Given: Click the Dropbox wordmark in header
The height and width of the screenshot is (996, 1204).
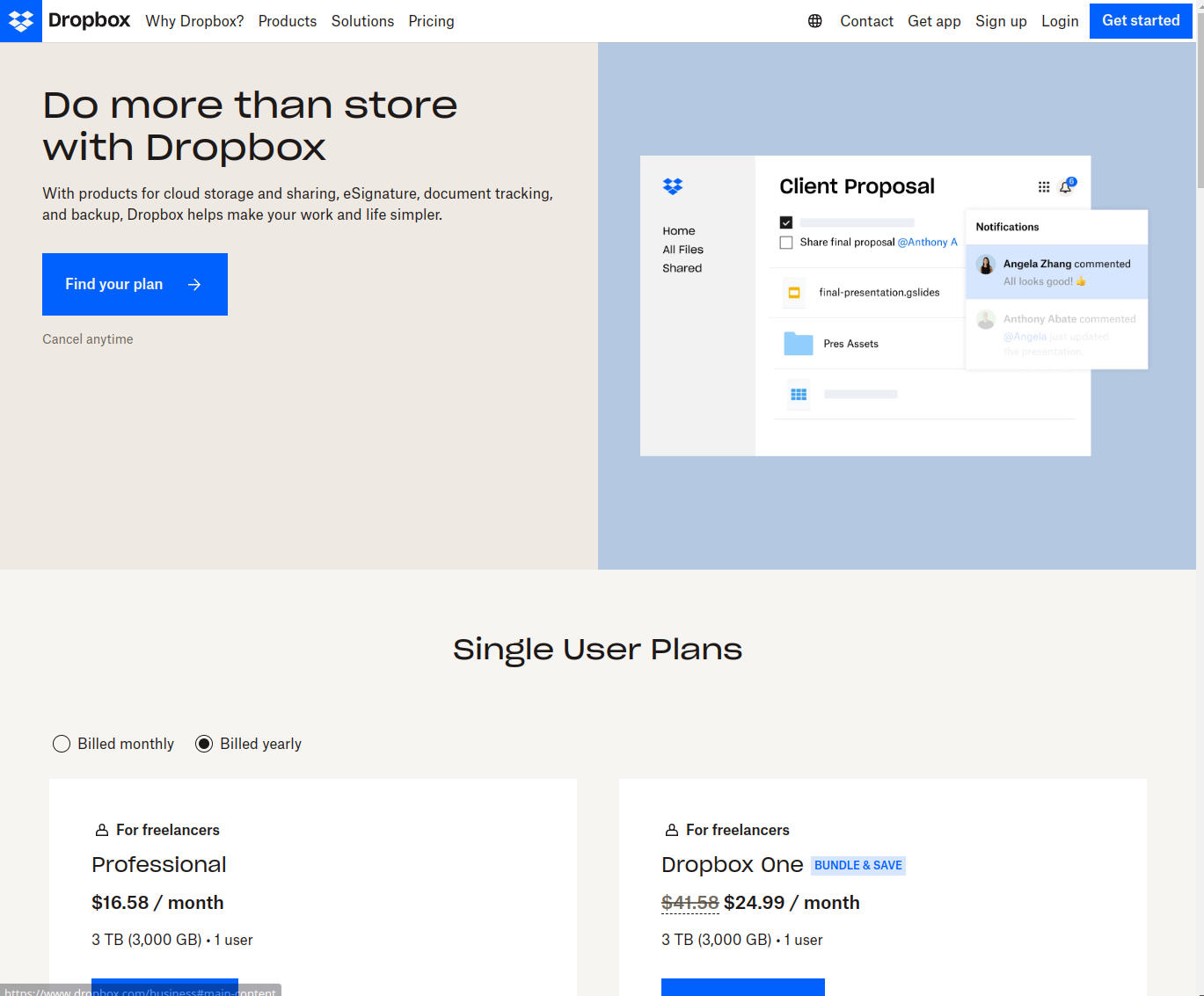Looking at the screenshot, I should click(x=89, y=20).
